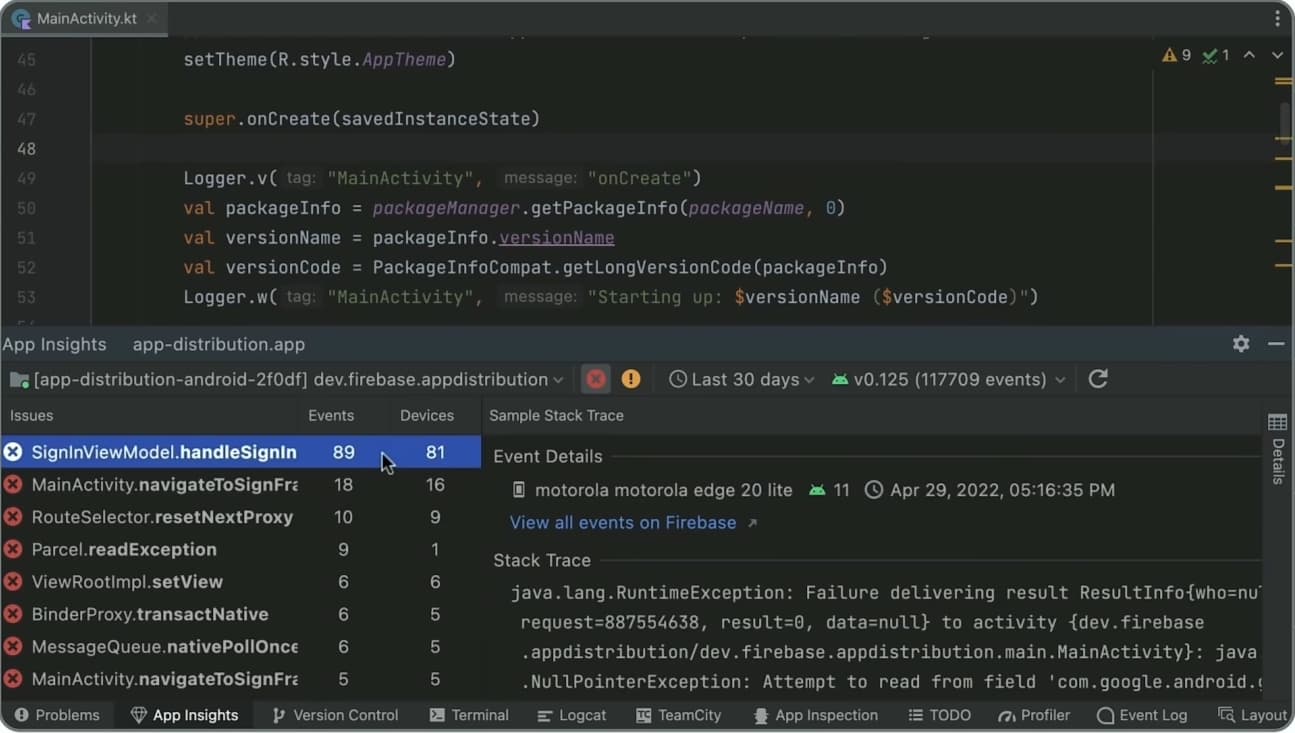This screenshot has height=733, width=1295.
Task: Select the ViewRootImpl.setView issue
Action: coord(240,582)
